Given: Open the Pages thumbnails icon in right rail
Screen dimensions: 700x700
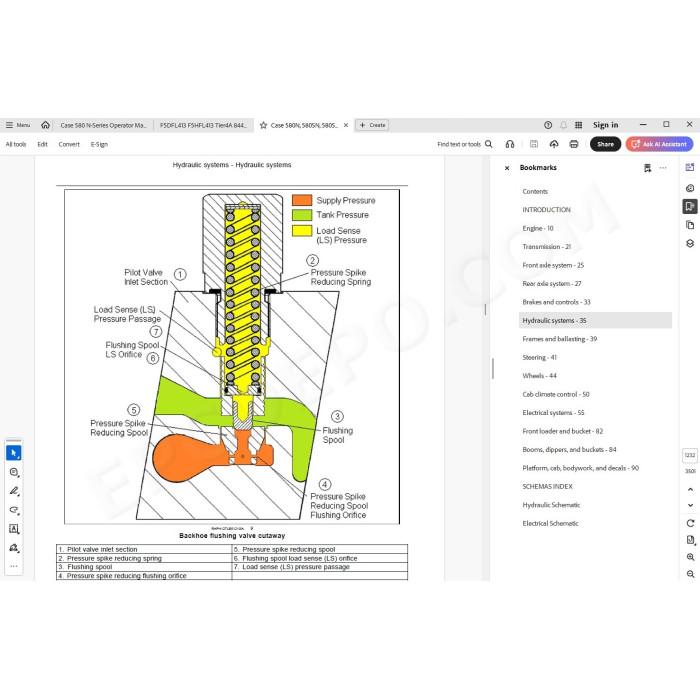Looking at the screenshot, I should click(x=690, y=225).
